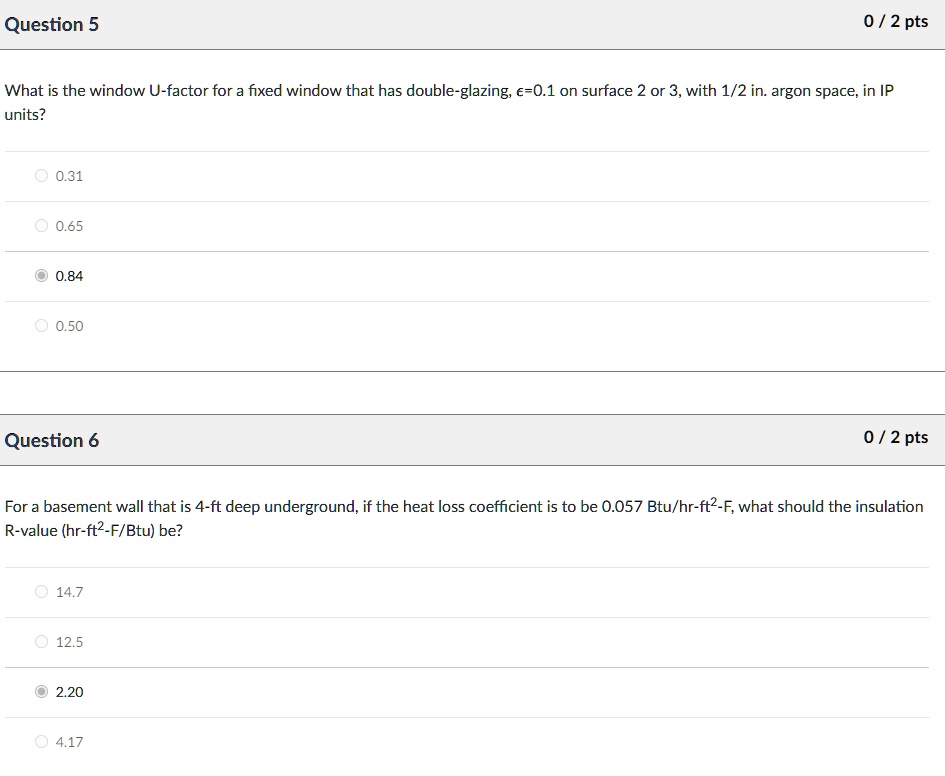Pick the 4.17 answer radio button
The image size is (945, 776).
tap(41, 742)
